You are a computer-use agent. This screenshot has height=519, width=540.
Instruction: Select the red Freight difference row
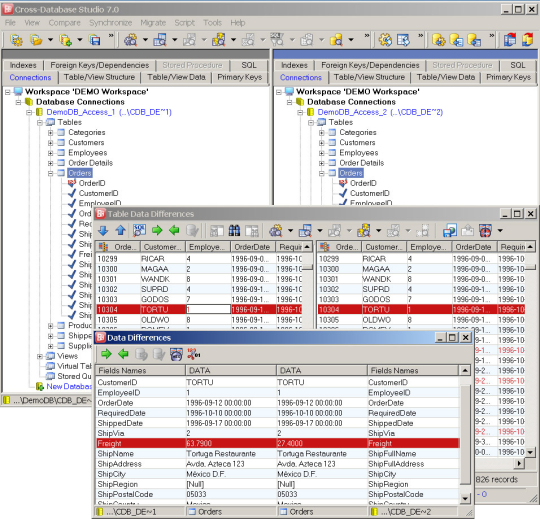(x=277, y=443)
